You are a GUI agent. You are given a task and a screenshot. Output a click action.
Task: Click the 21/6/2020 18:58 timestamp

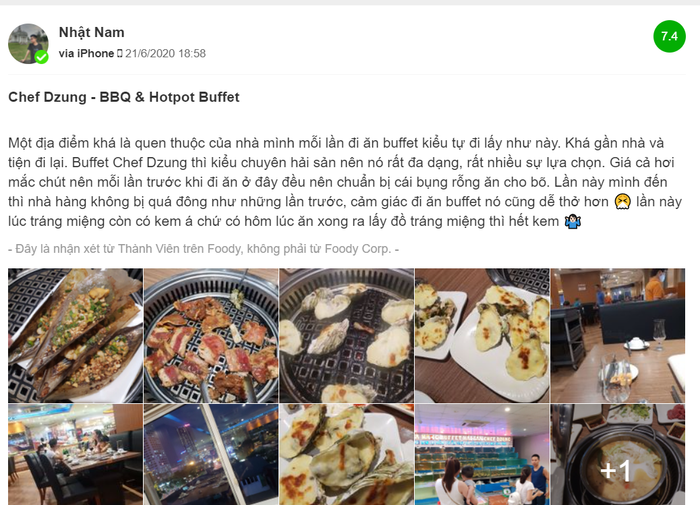[x=165, y=54]
